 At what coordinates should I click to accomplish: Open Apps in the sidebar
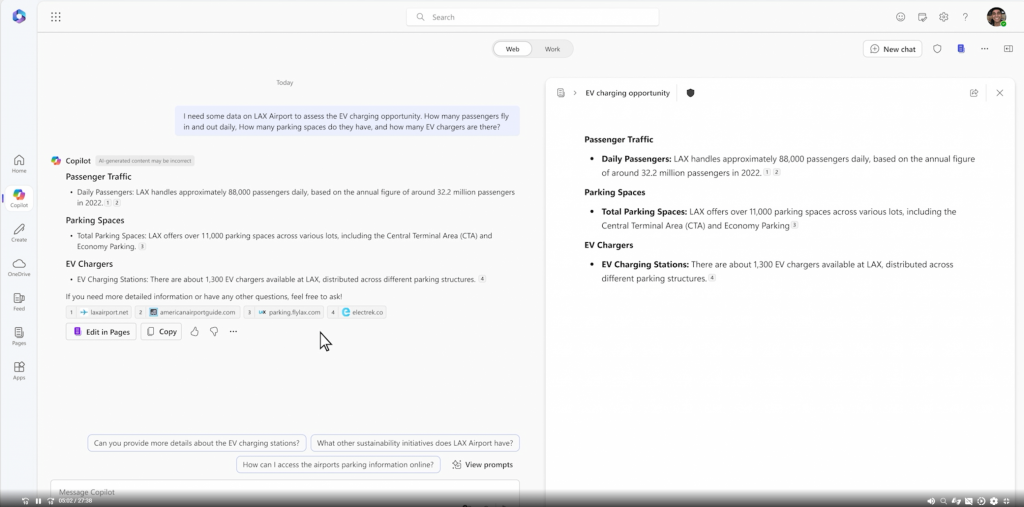coord(19,371)
